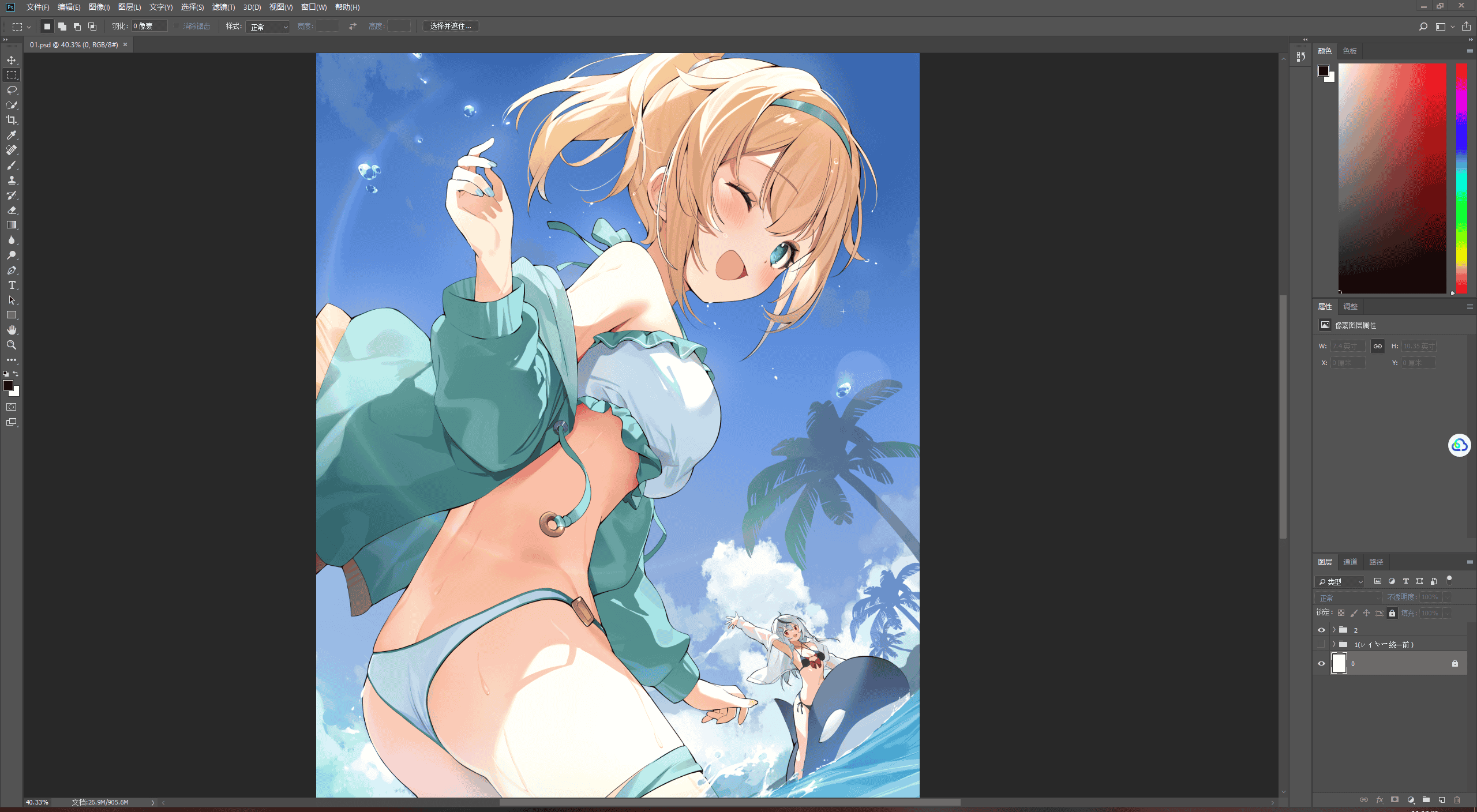The image size is (1477, 812).
Task: Show the hidden group 1(レイヤー統一前)
Action: pos(1321,644)
